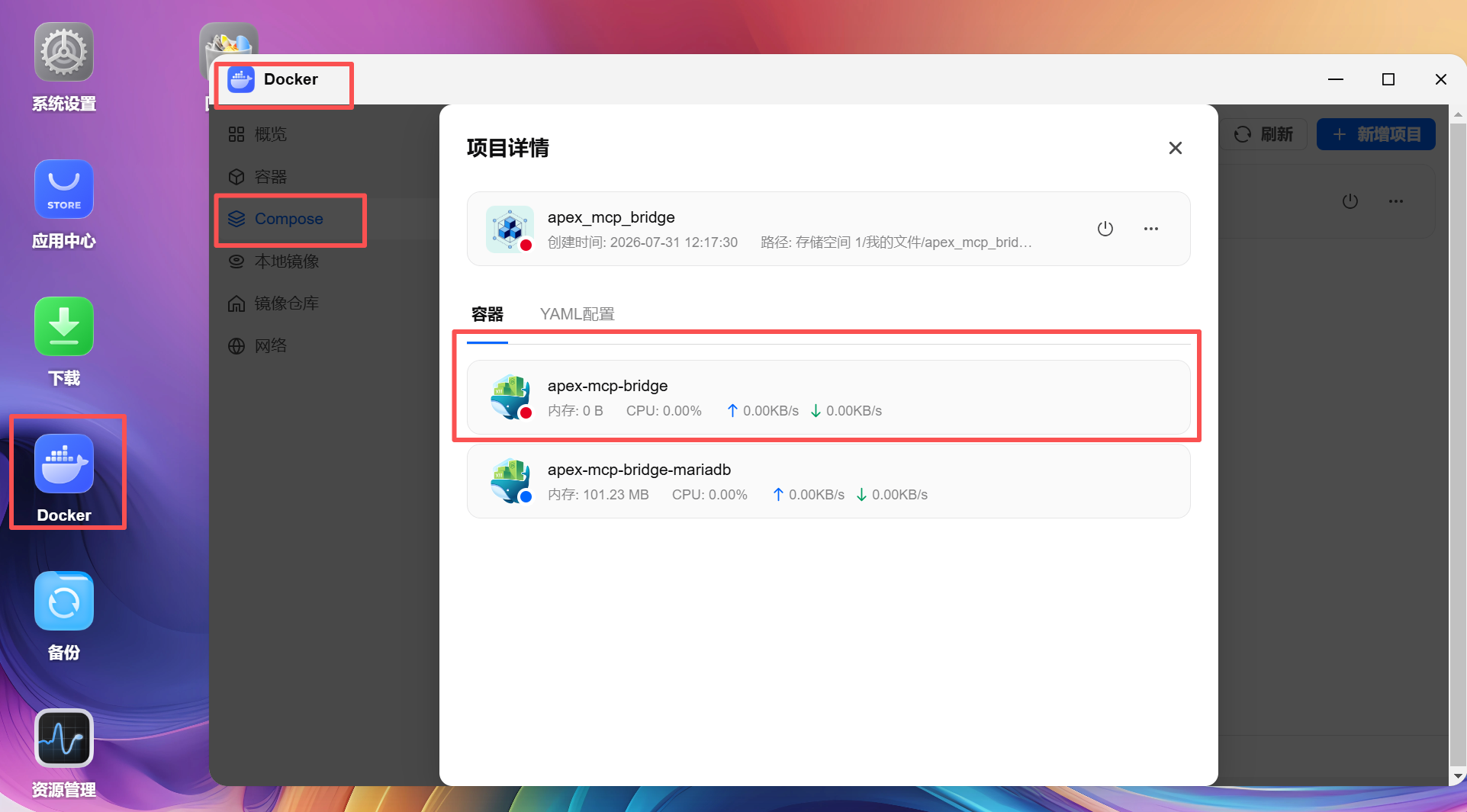Open the 本地镜像 sidebar item
The width and height of the screenshot is (1467, 812).
pyautogui.click(x=288, y=262)
